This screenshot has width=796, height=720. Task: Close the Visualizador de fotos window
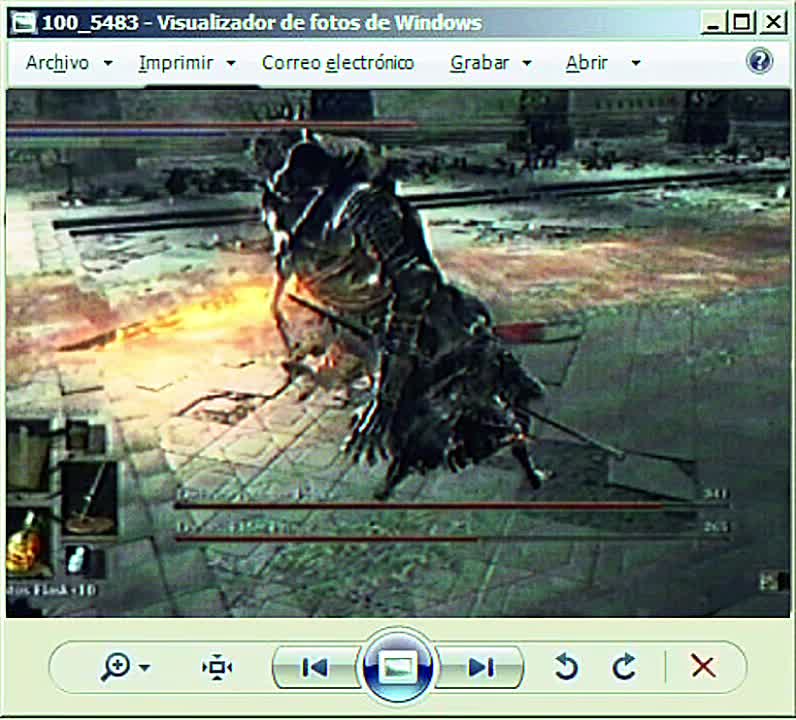click(773, 23)
